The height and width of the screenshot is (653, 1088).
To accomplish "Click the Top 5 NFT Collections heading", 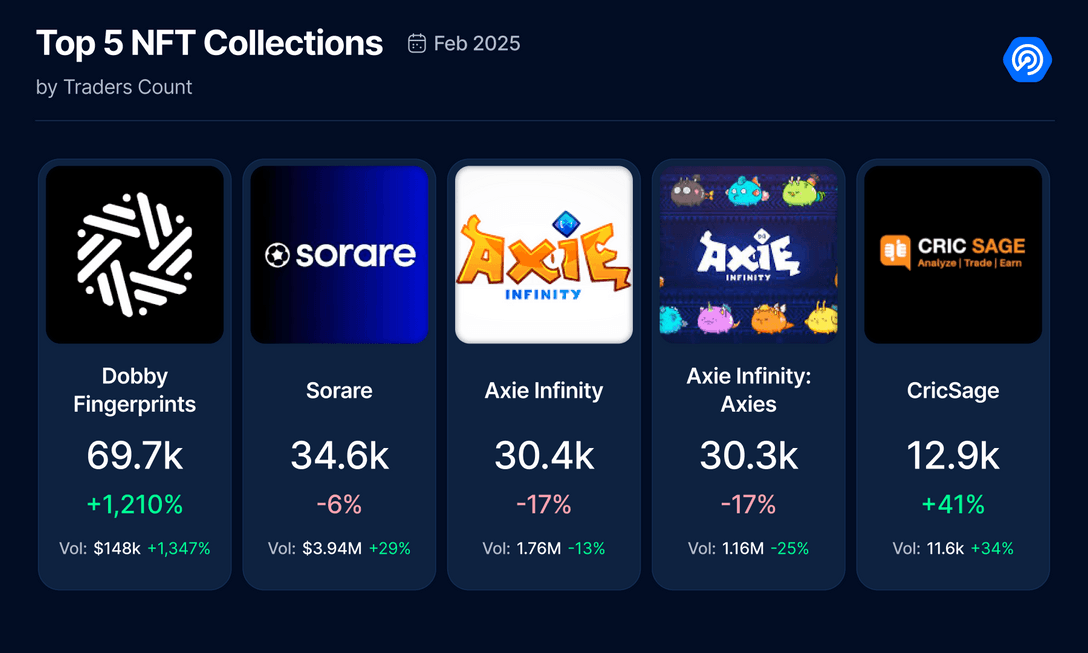I will click(x=209, y=43).
